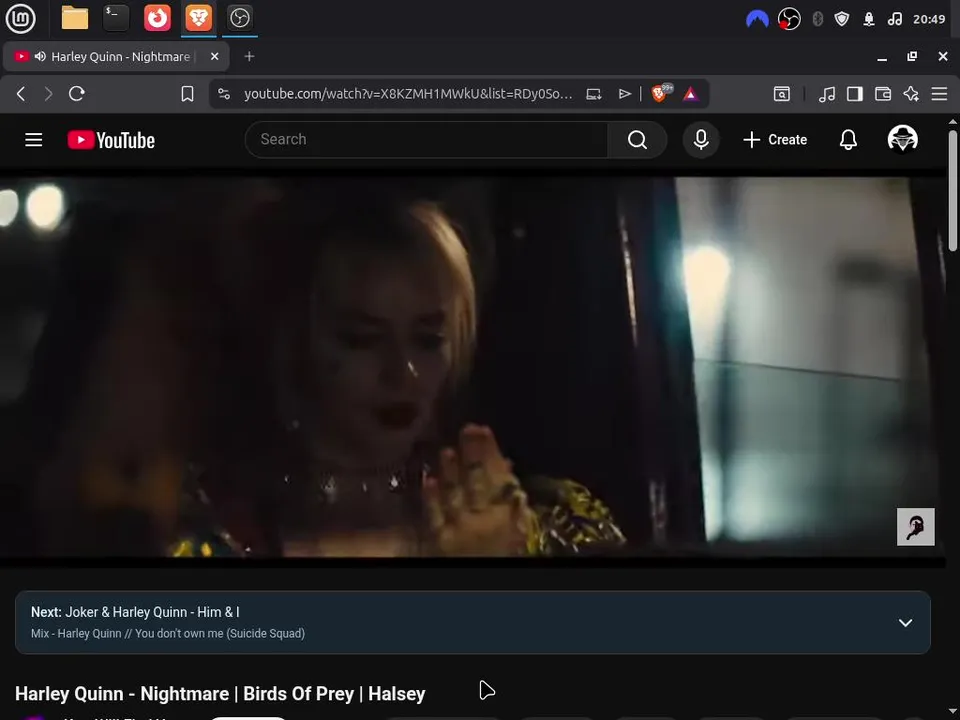Click the address bar URL
This screenshot has height=720, width=960.
(x=408, y=94)
